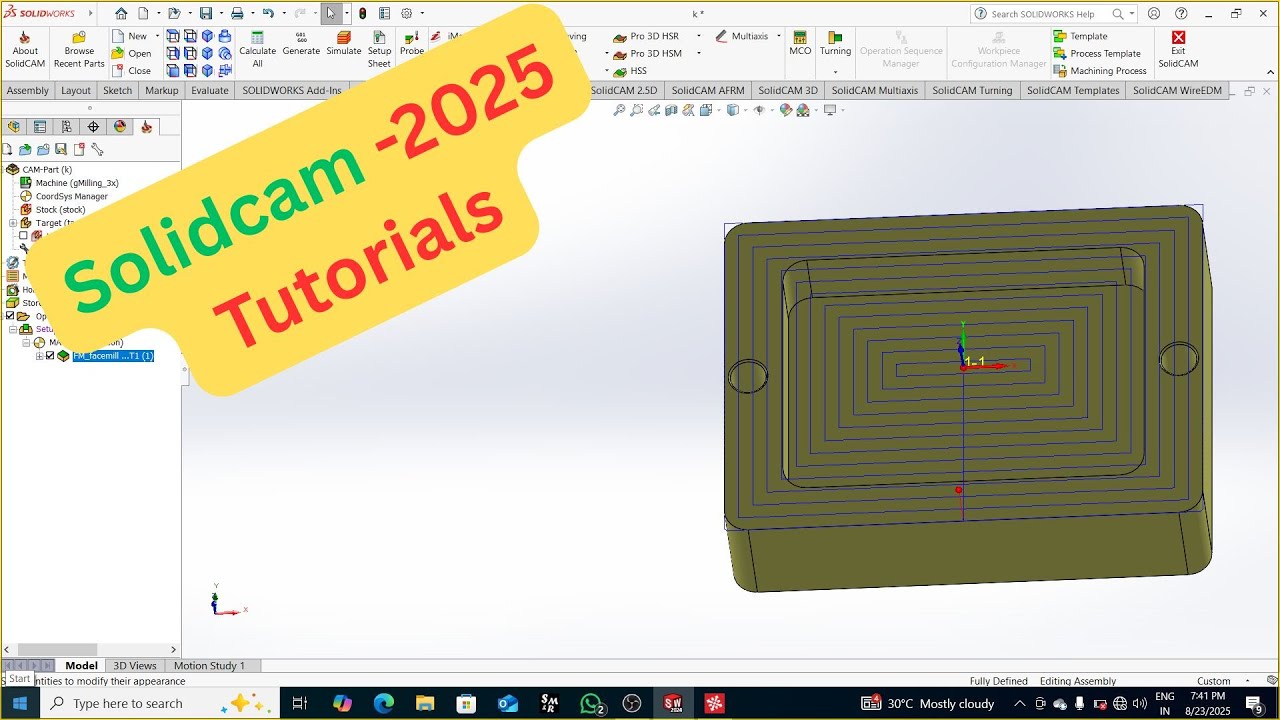Toggle FM_facemill operation checkbox
Image resolution: width=1280 pixels, height=720 pixels.
[50, 356]
